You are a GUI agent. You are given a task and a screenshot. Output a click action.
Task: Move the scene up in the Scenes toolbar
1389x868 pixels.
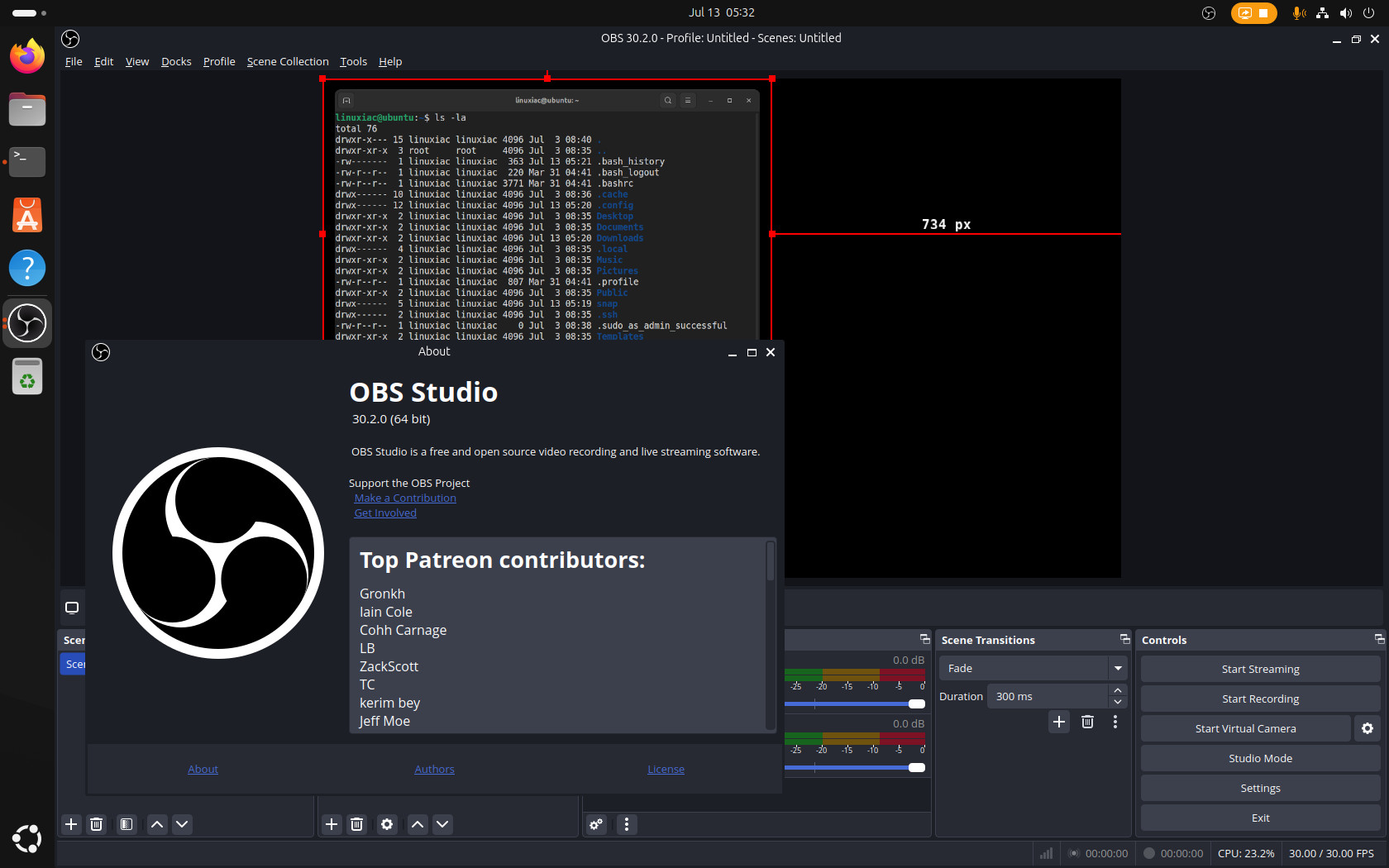point(157,824)
